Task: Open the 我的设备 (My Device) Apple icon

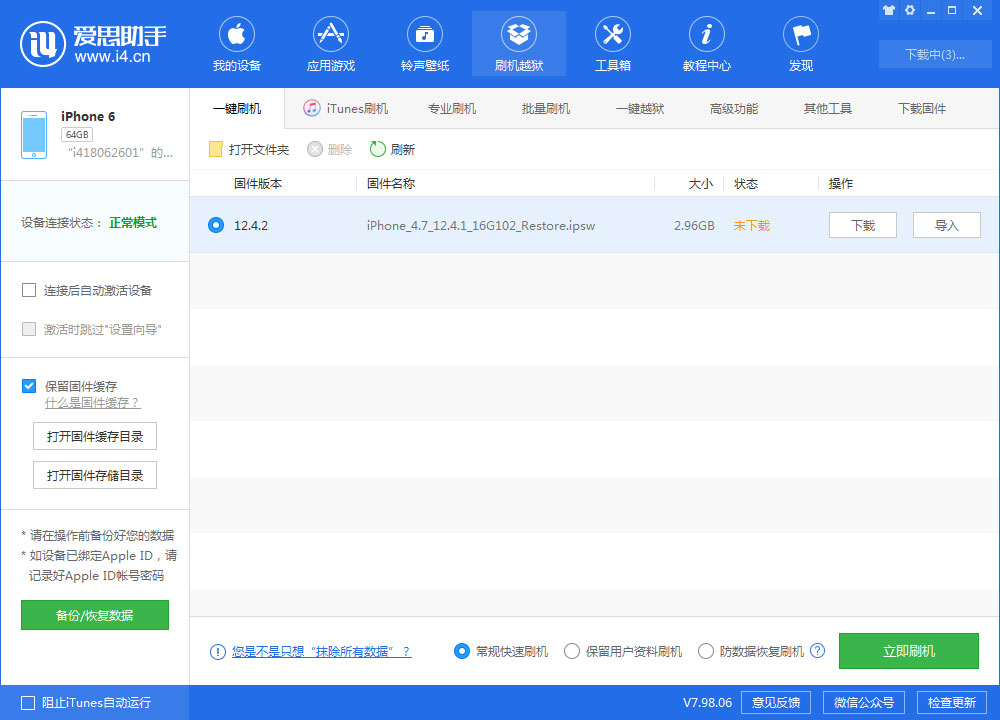Action: (236, 35)
